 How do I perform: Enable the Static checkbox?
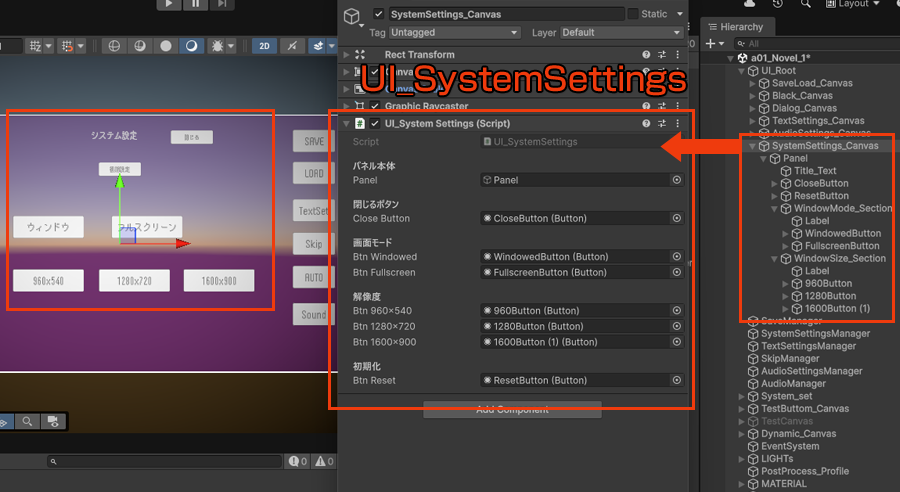point(632,14)
